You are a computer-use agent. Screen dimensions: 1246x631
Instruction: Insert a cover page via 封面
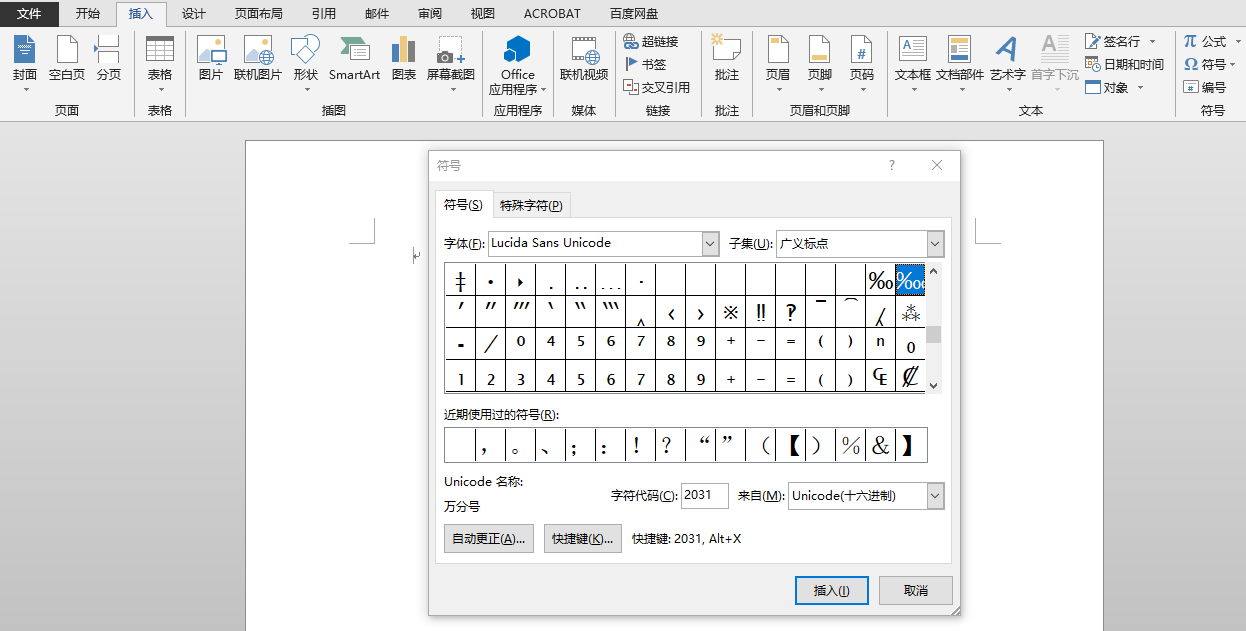(25, 65)
